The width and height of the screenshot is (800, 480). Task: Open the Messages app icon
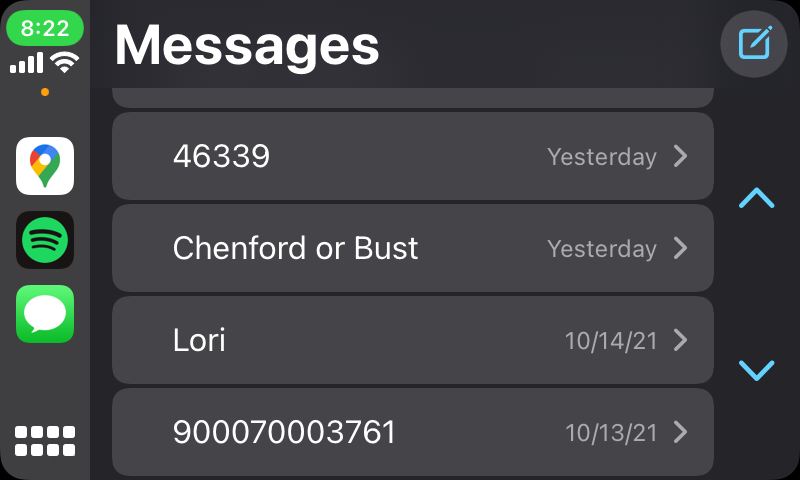(45, 314)
